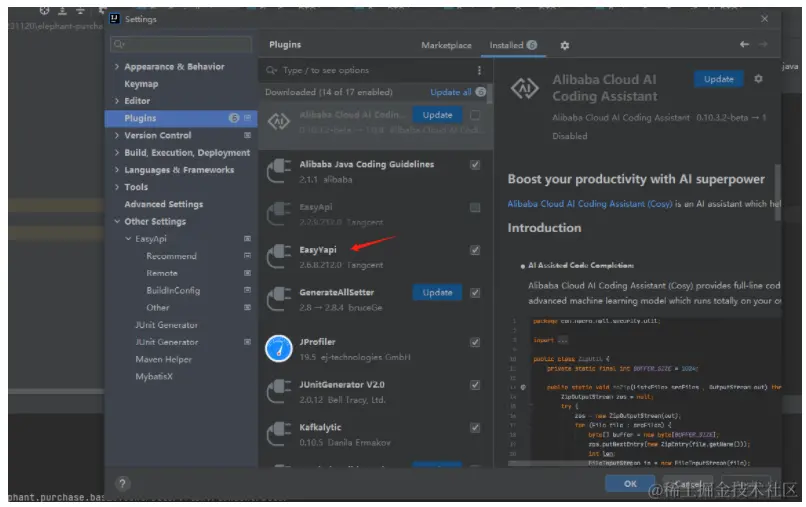This screenshot has width=806, height=507.
Task: Click the plugin description vertical scrollbar
Action: point(777,192)
